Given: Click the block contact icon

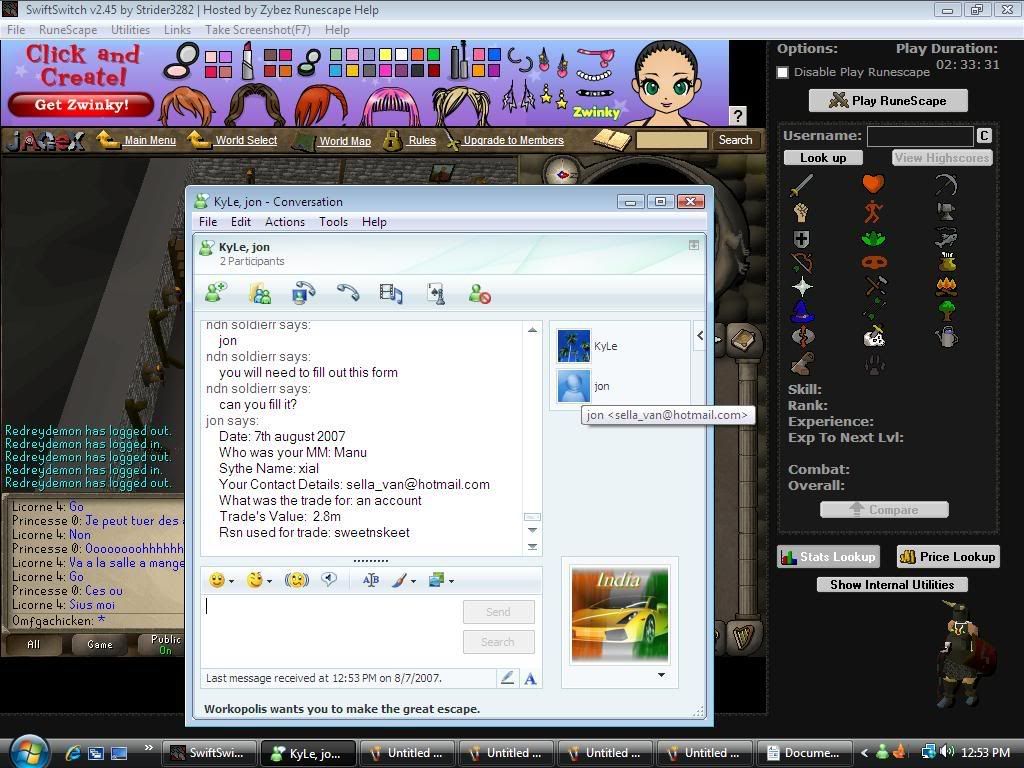Looking at the screenshot, I should pos(479,293).
